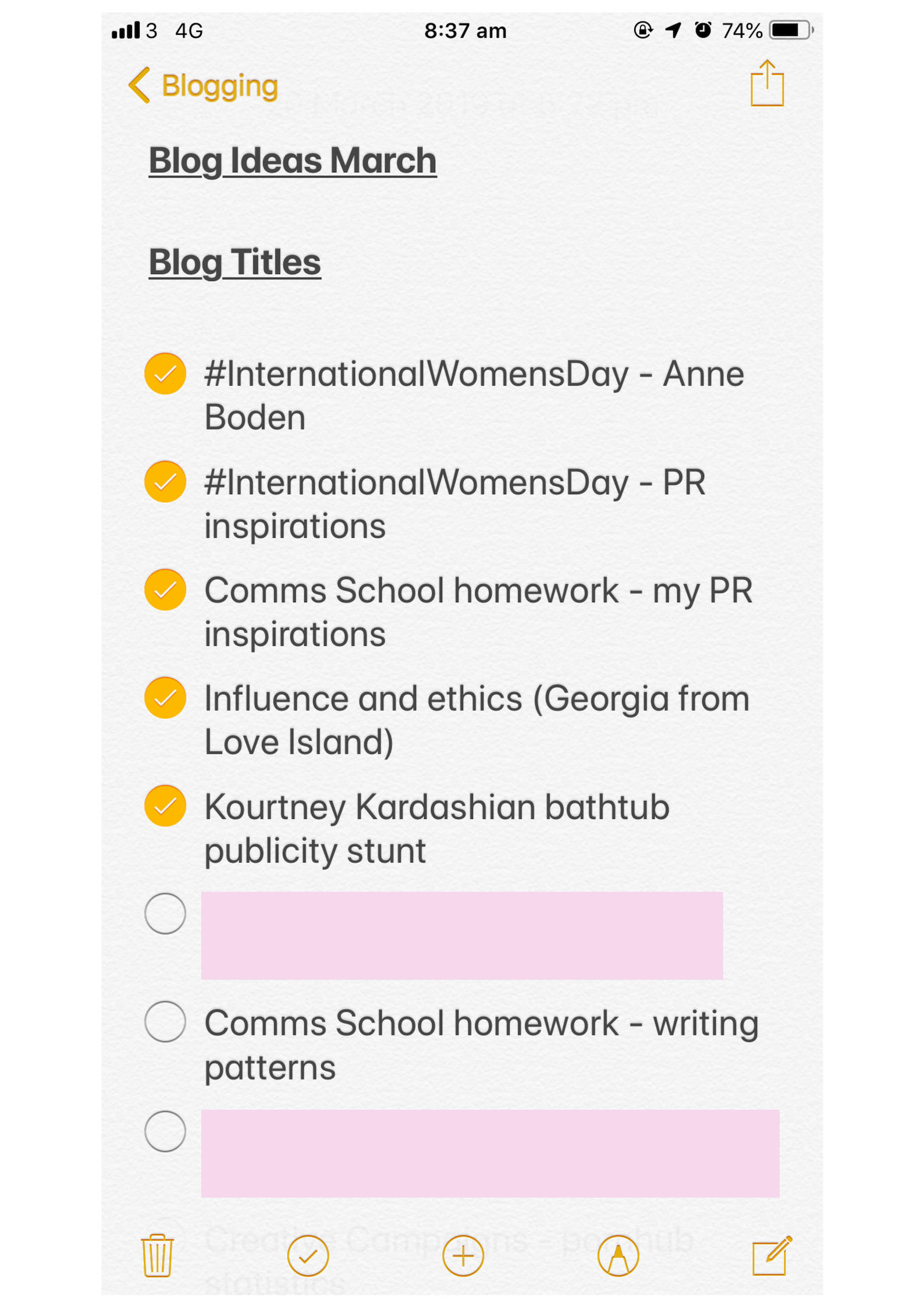Tap the first pink redacted block
Image resolution: width=924 pixels, height=1307 pixels.
(461, 935)
